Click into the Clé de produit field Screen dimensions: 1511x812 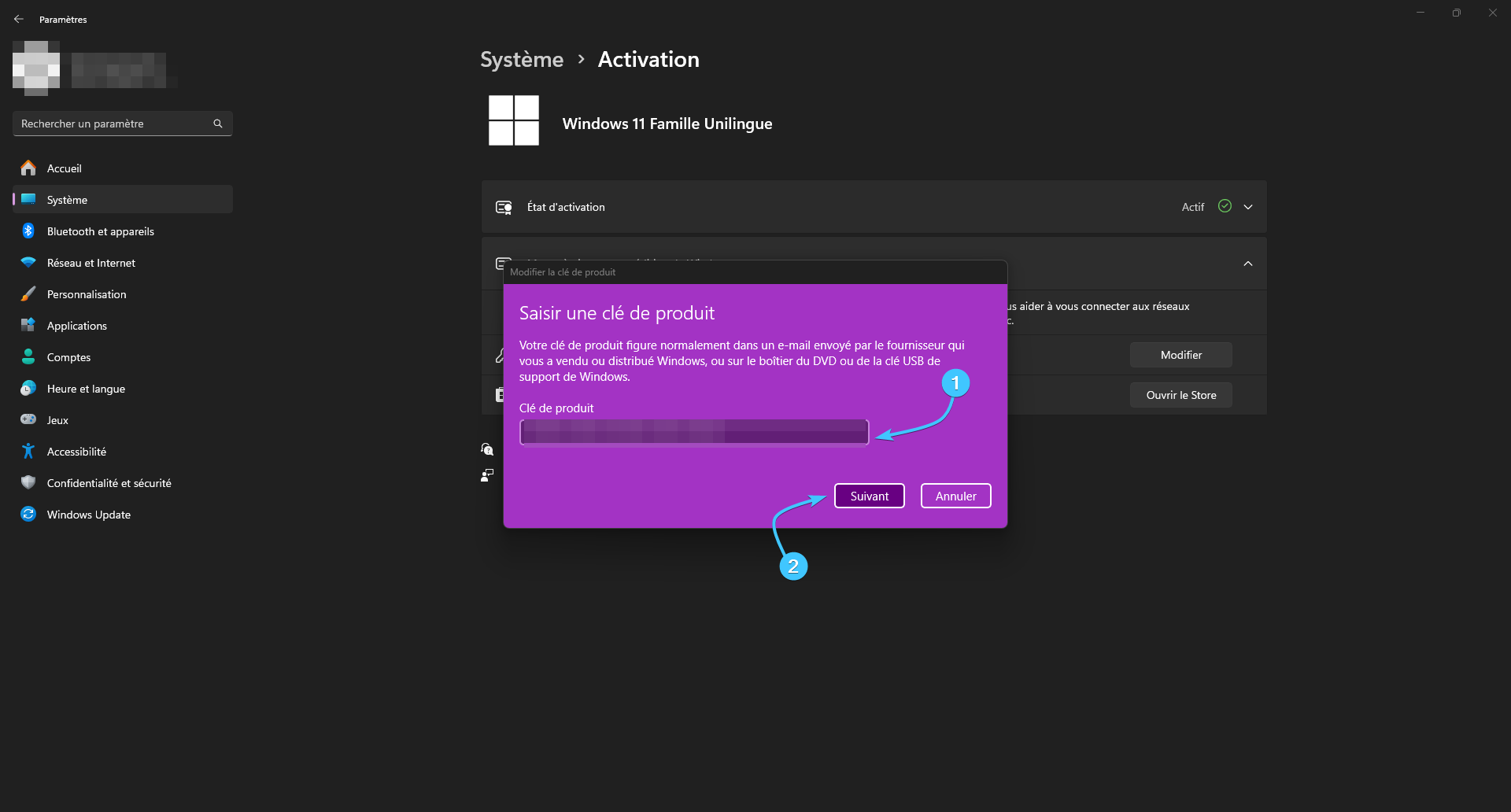coord(694,432)
